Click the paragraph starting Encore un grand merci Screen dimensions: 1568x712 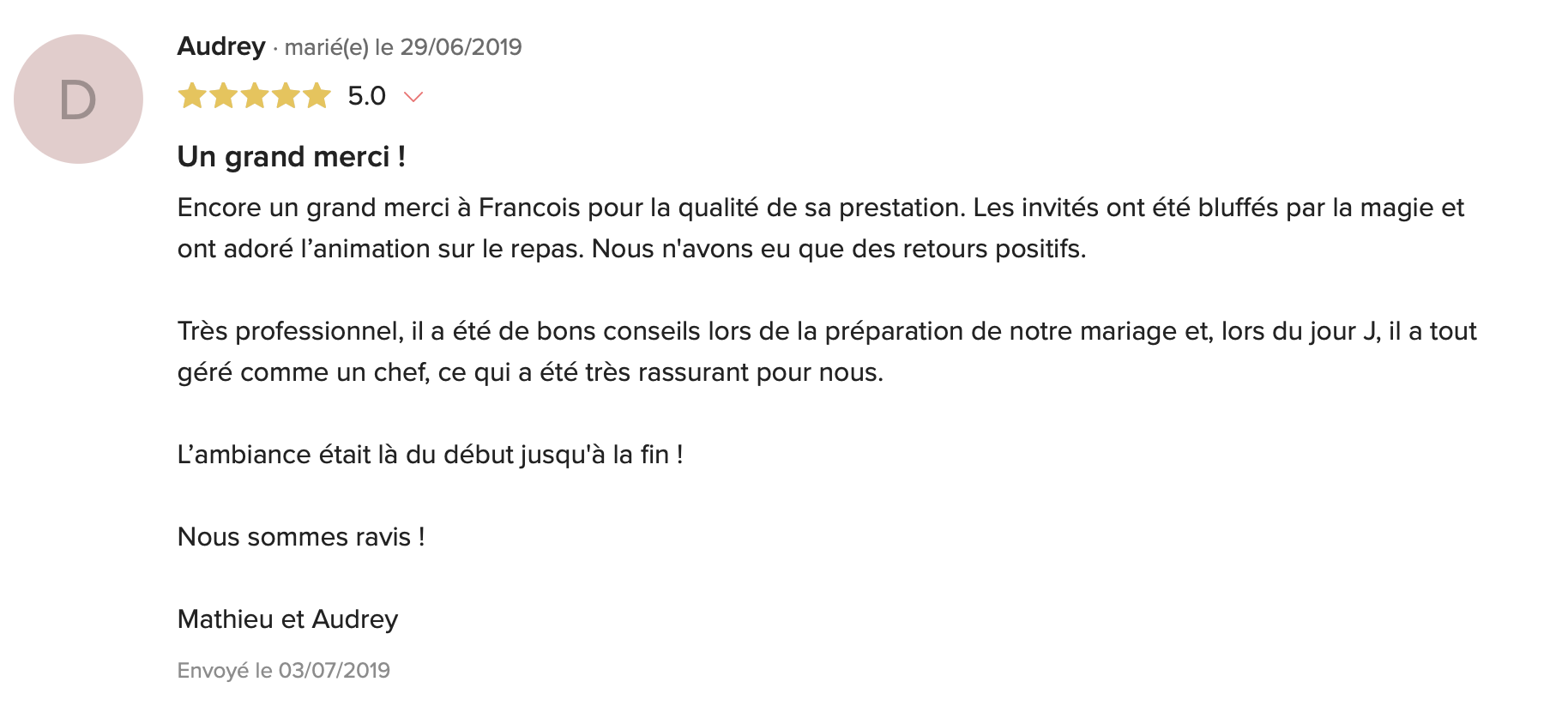[821, 228]
